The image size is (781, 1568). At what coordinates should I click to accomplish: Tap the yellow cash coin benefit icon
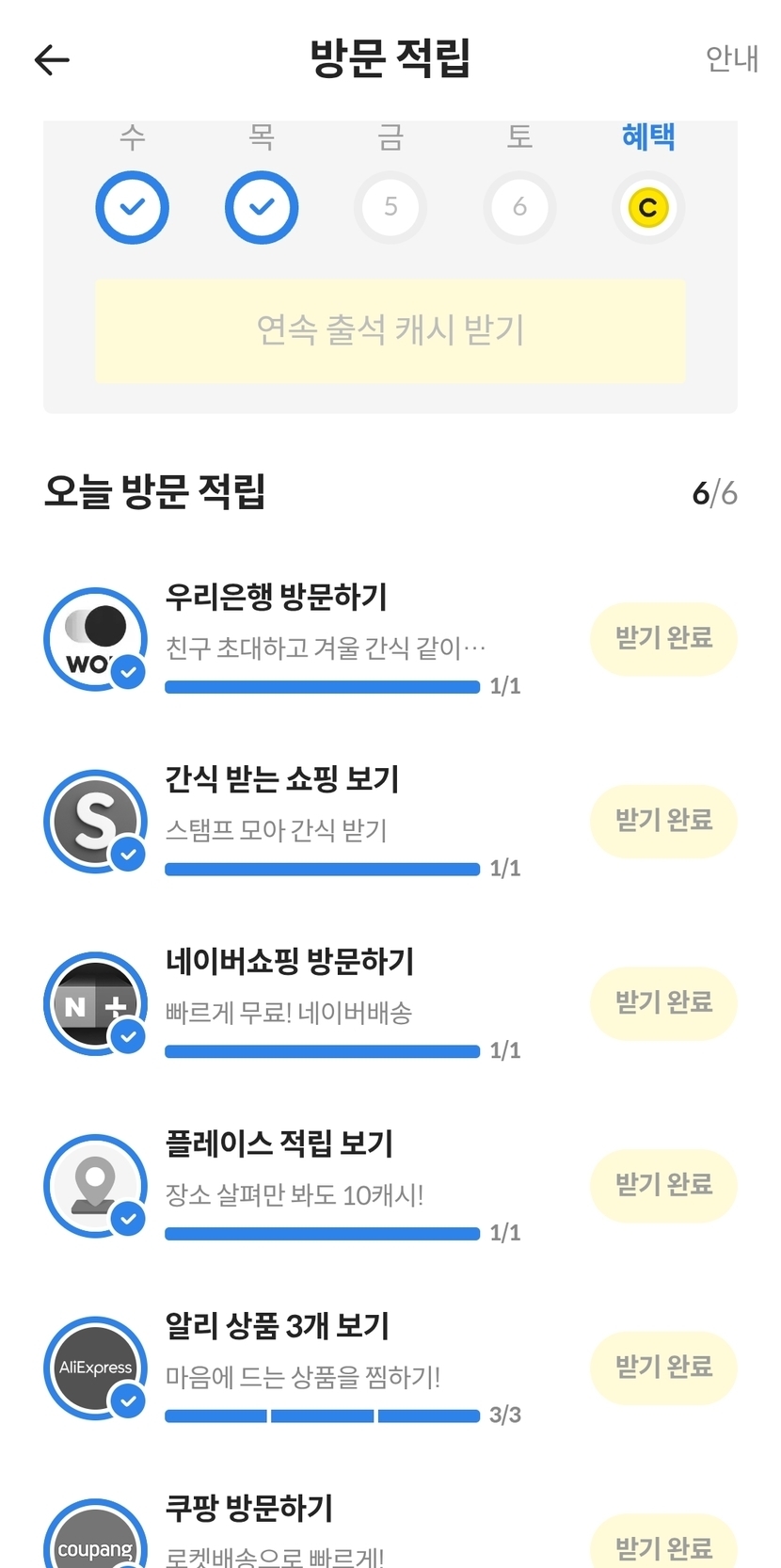click(647, 207)
